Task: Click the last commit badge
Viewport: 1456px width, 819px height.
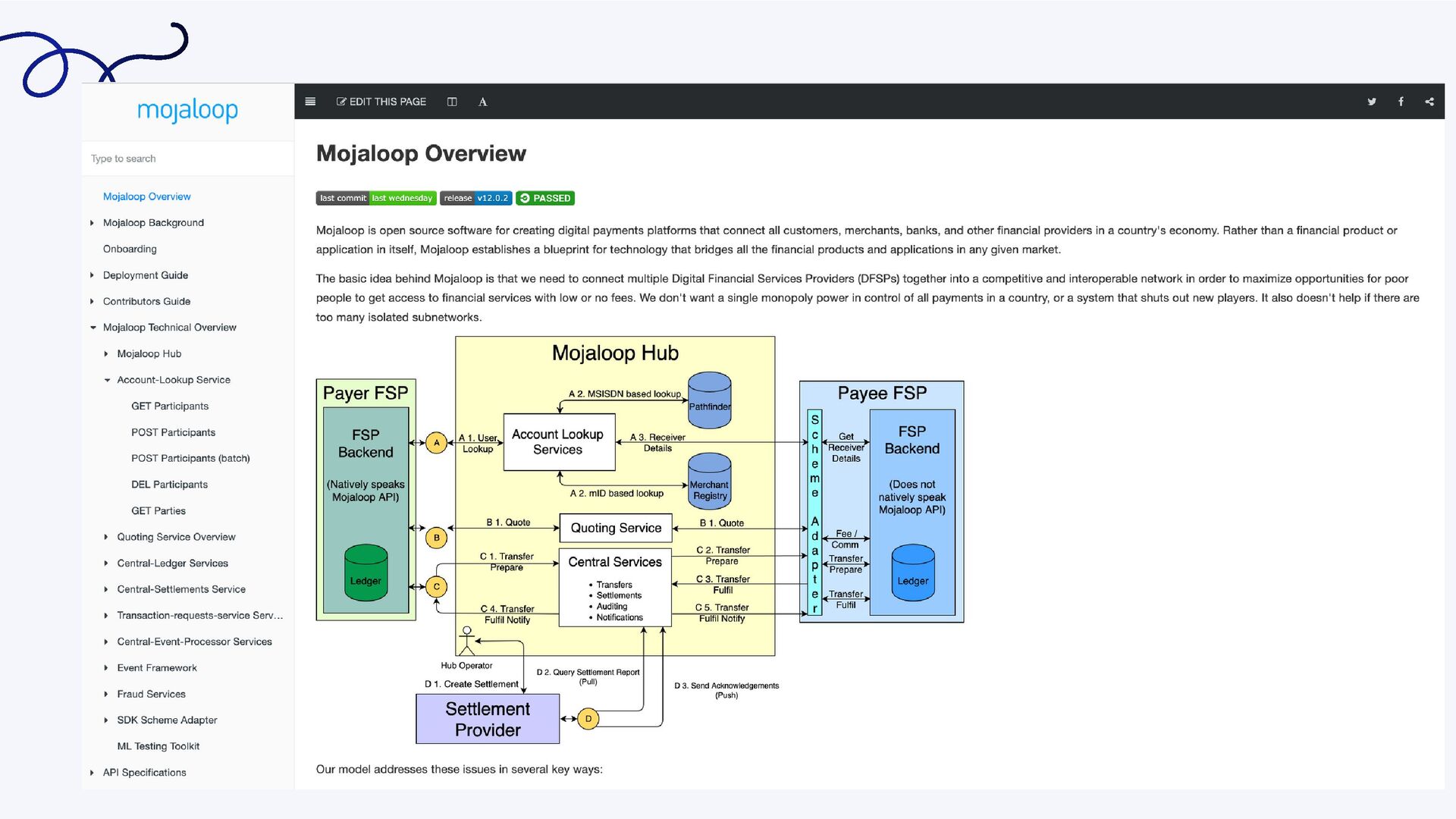Action: tap(376, 198)
